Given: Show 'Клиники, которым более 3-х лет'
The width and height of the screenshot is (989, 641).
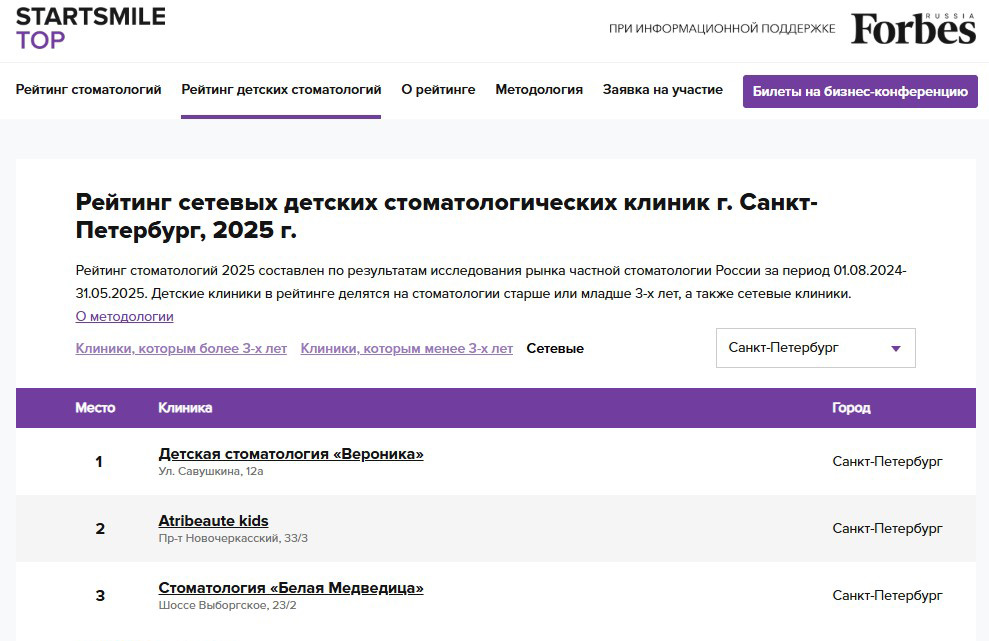Looking at the screenshot, I should click(181, 349).
